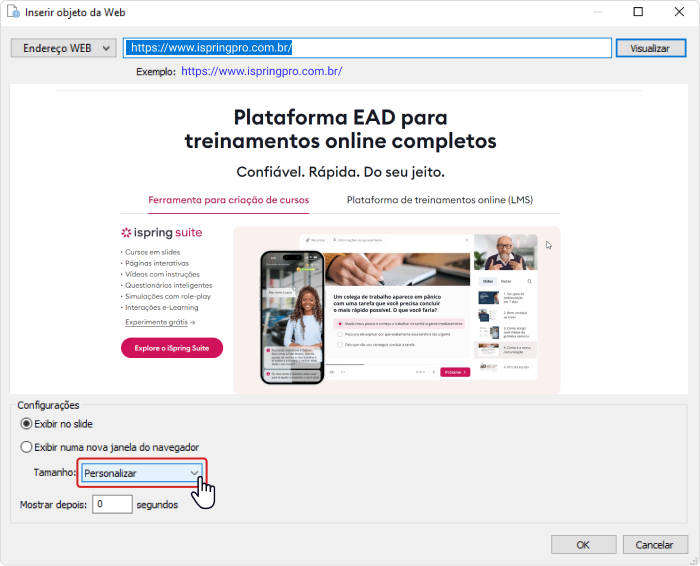
Task: Click the URL address input field
Action: (x=367, y=48)
